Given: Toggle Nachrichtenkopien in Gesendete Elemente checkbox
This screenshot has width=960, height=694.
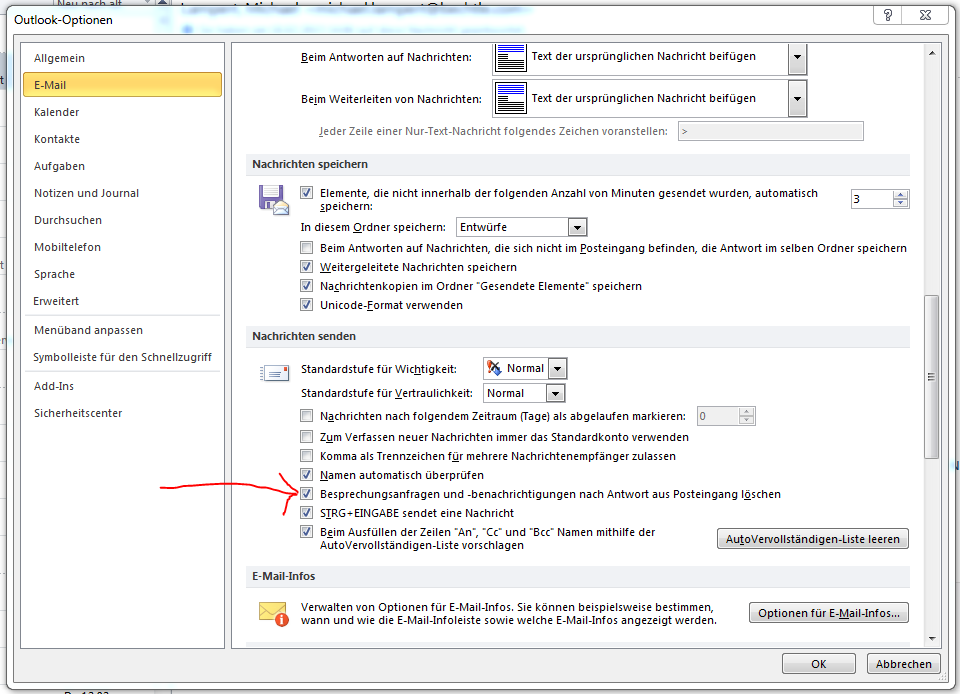Looking at the screenshot, I should click(x=306, y=286).
